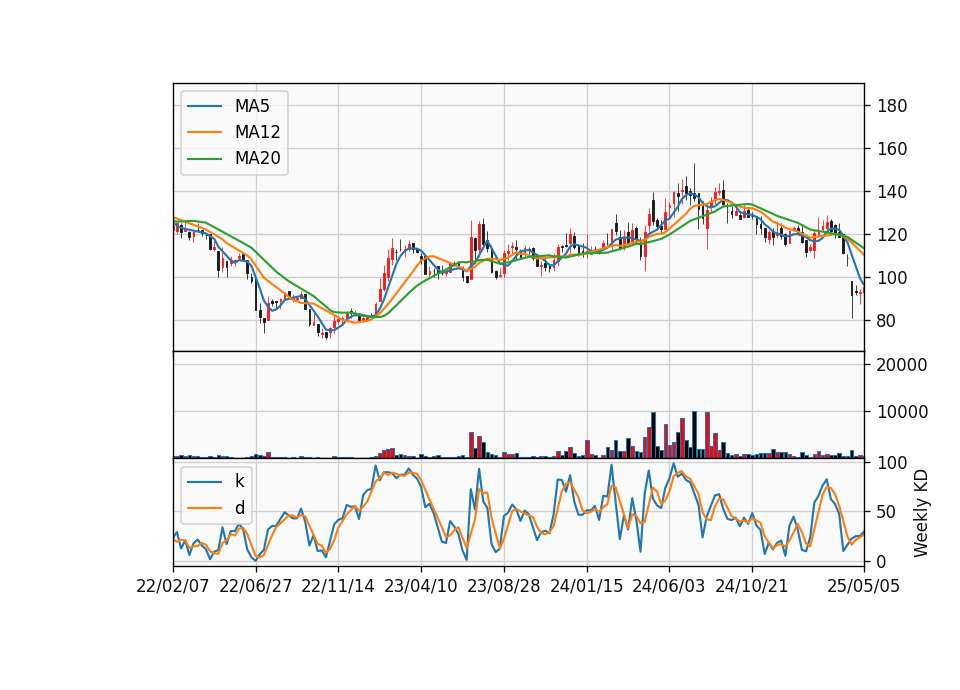
Task: Click the 22/06/27 date label
Action: coord(256,586)
